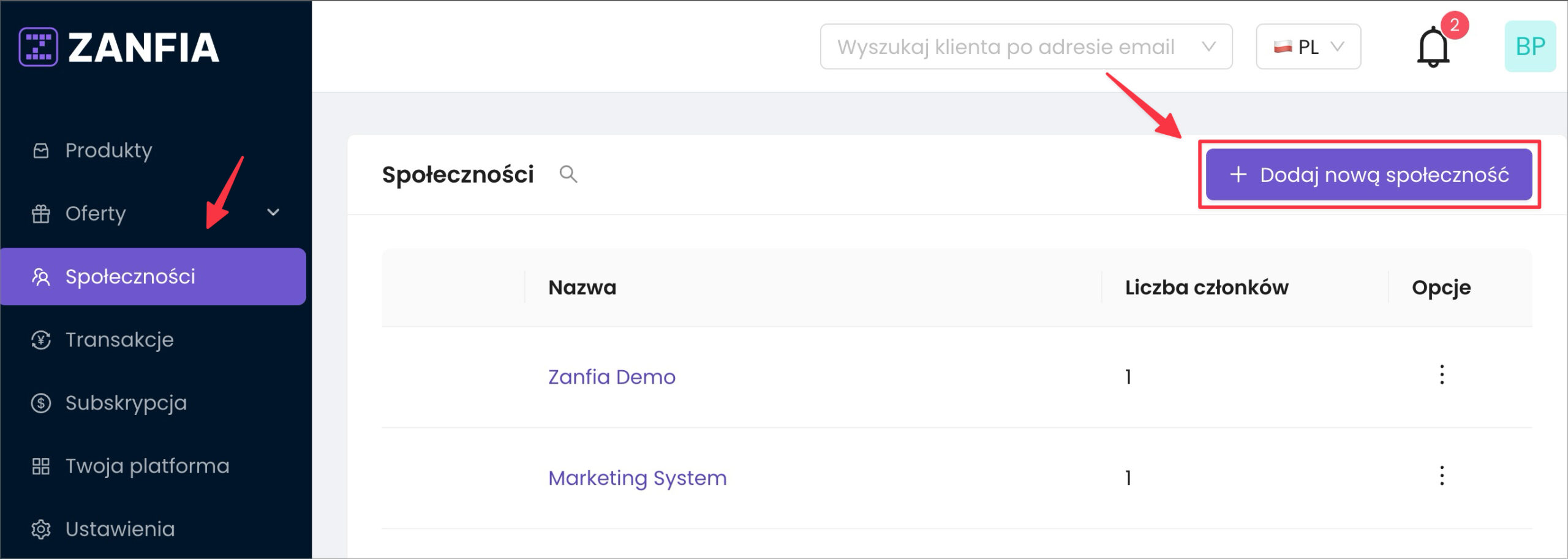Expand the Oferty submenu chevron
The height and width of the screenshot is (559, 1568).
pos(273,213)
